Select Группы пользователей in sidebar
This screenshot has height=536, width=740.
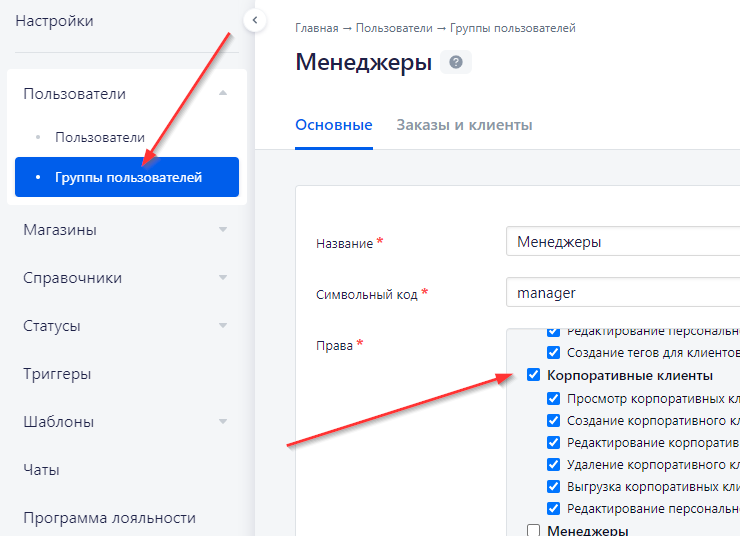(128, 177)
